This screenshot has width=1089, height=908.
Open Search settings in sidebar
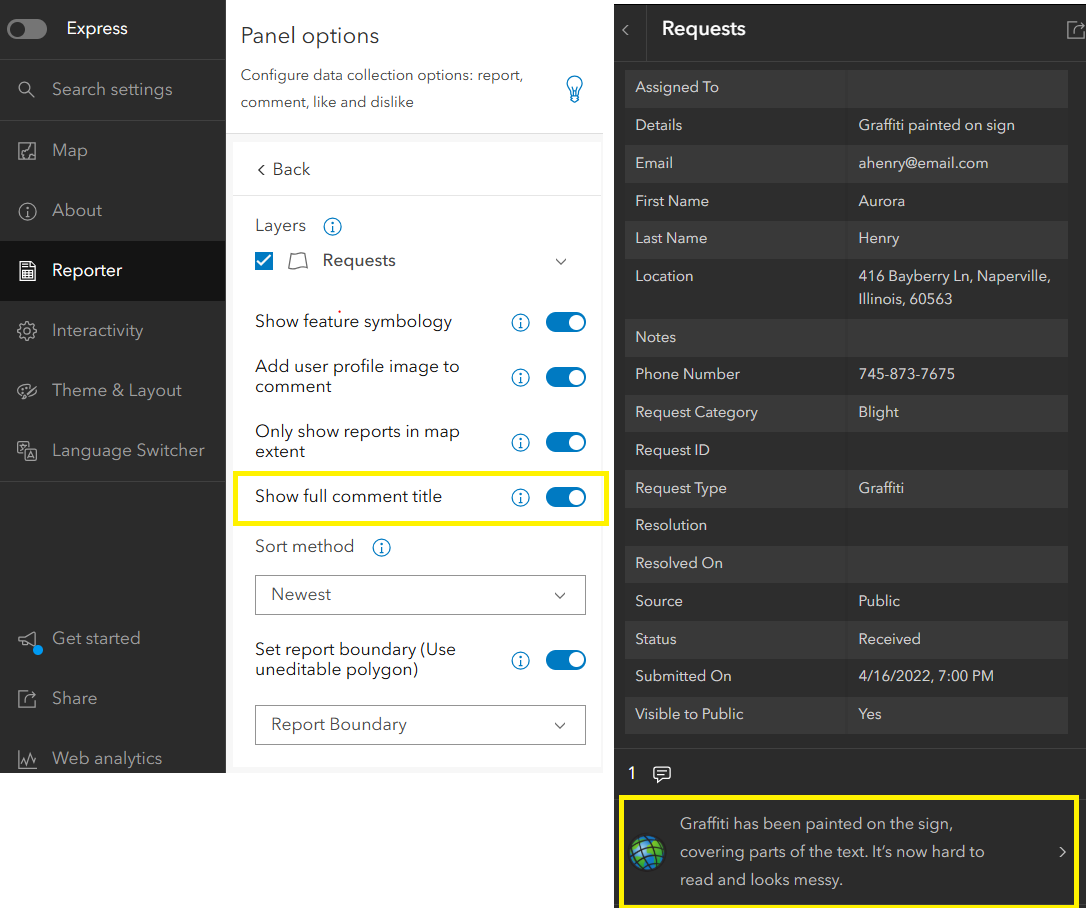(111, 90)
